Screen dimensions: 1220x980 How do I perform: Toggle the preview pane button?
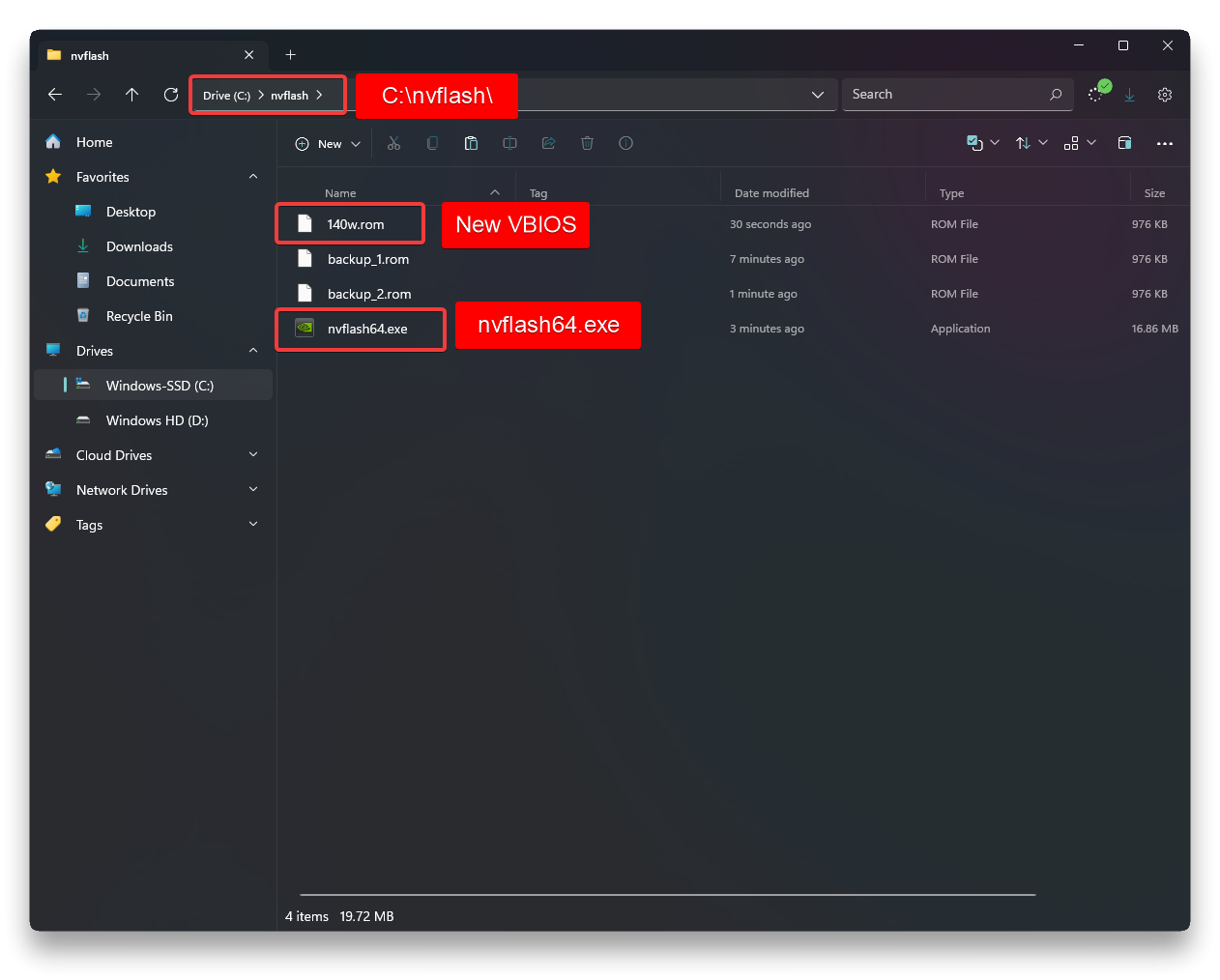click(1124, 143)
